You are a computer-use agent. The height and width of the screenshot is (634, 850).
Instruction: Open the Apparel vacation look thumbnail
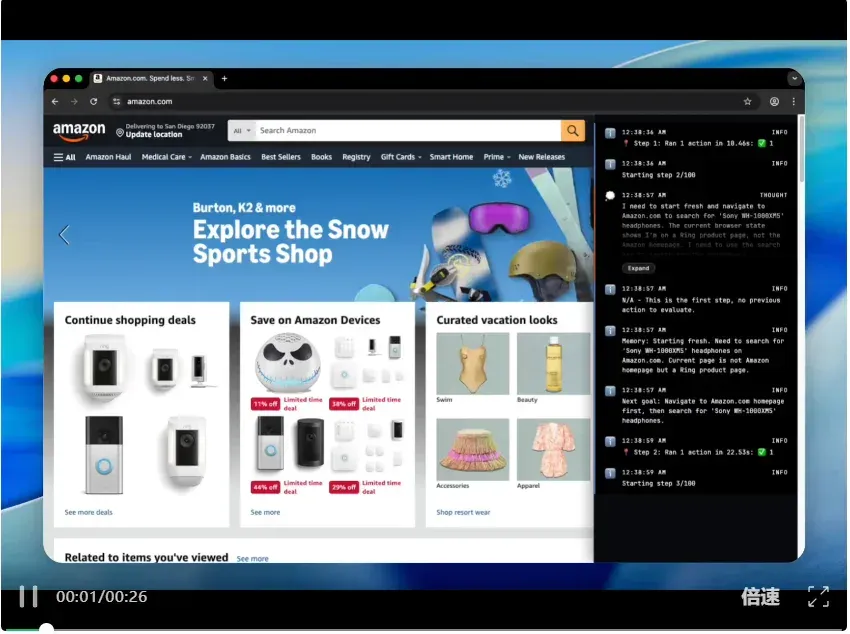(553, 449)
